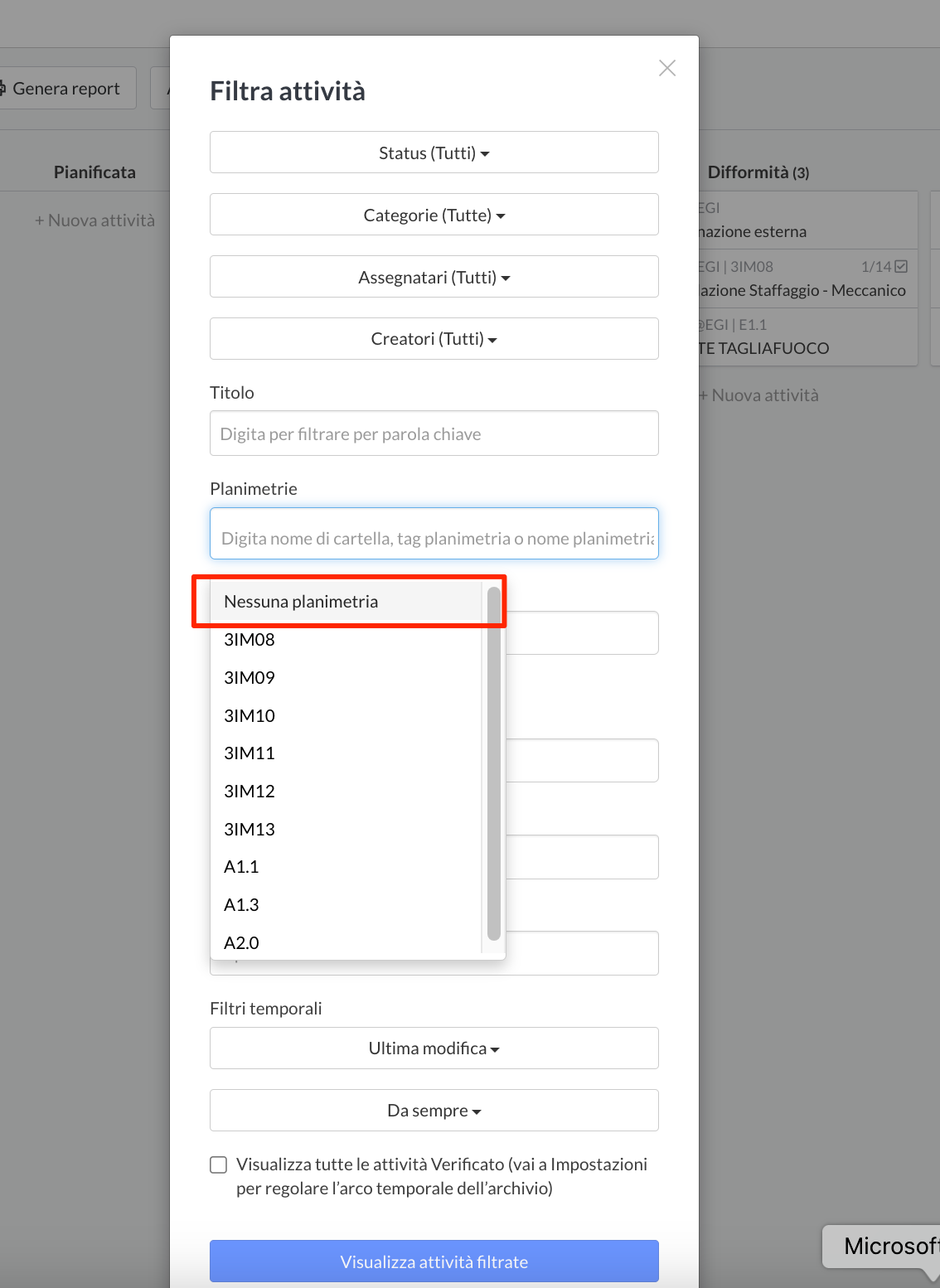Choose 3IM08 in the planimetrie list
This screenshot has width=940, height=1288.
(250, 640)
